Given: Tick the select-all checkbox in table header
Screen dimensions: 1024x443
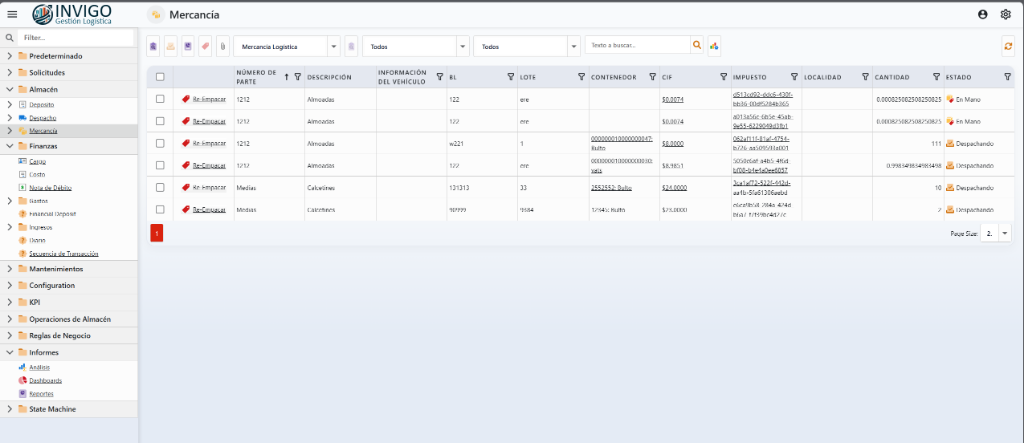Looking at the screenshot, I should (x=160, y=77).
